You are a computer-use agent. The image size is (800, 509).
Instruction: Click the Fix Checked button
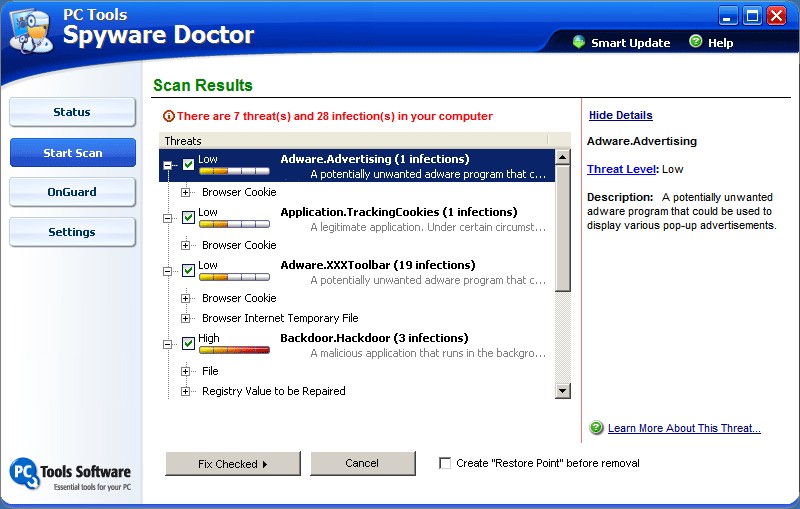pos(233,464)
